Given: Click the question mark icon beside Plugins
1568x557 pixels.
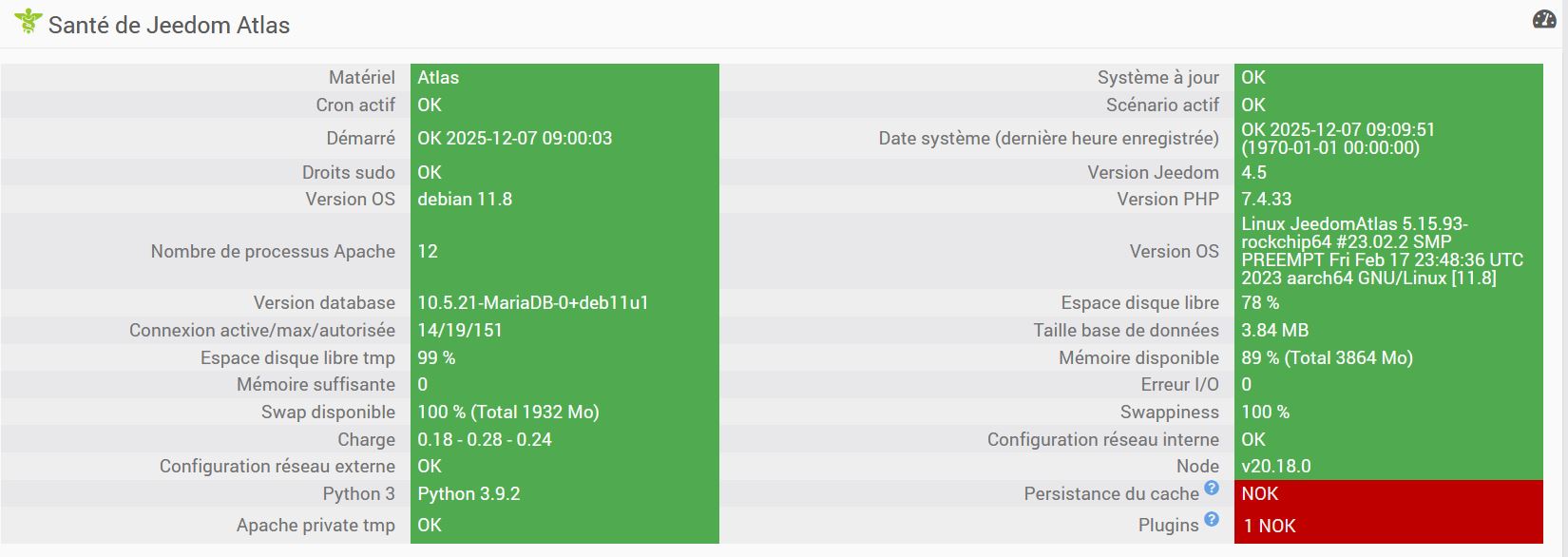Looking at the screenshot, I should [1212, 519].
